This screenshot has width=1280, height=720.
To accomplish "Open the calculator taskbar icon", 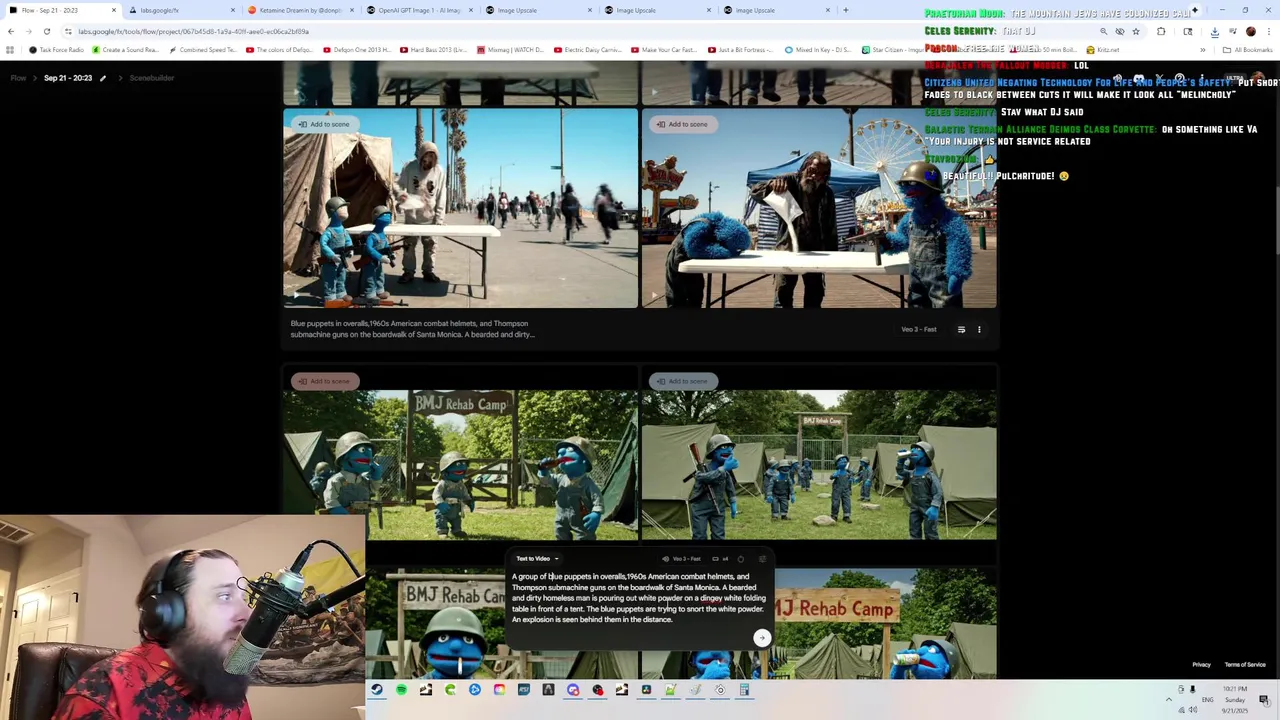I will click(744, 690).
